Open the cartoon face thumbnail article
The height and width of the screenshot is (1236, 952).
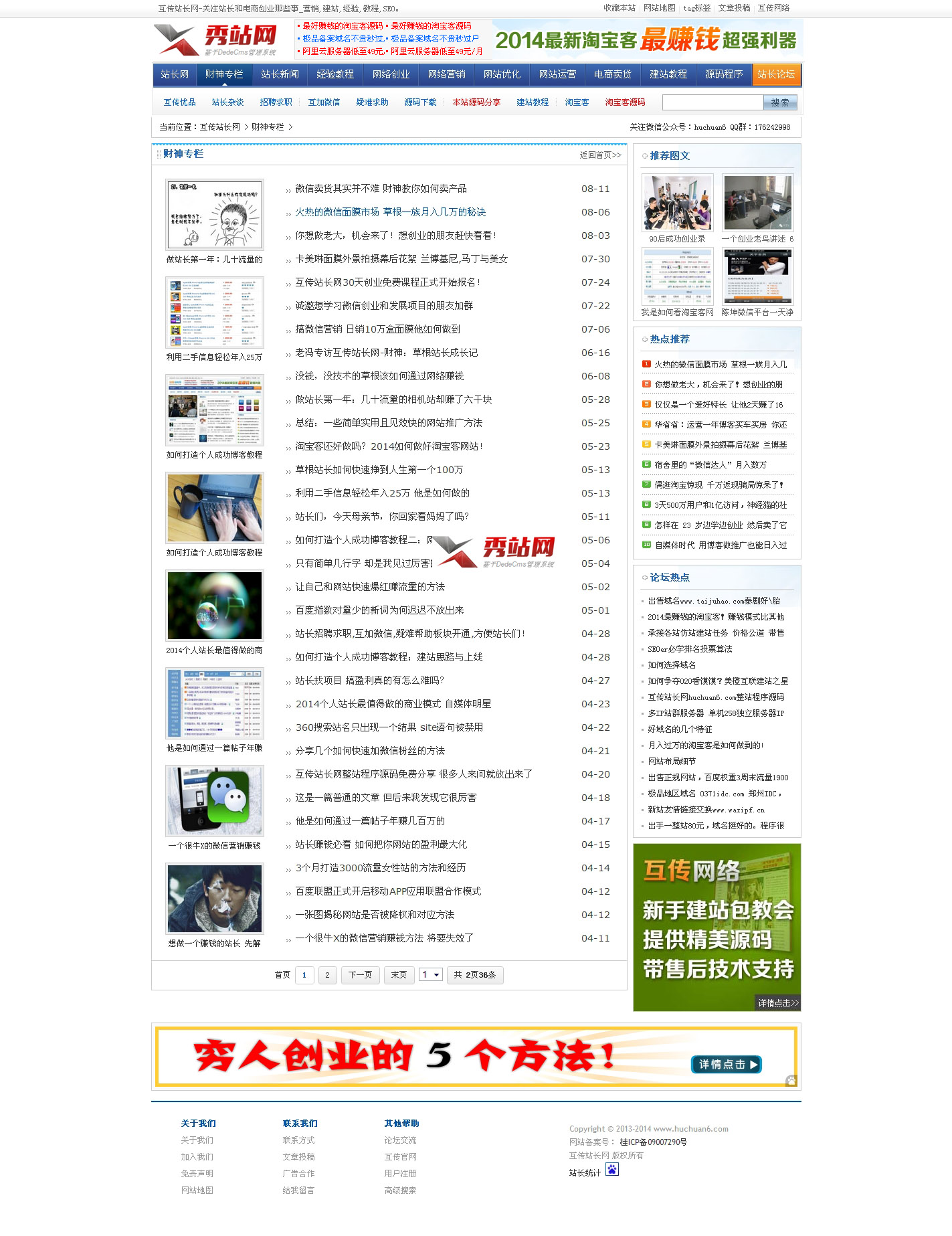215,214
